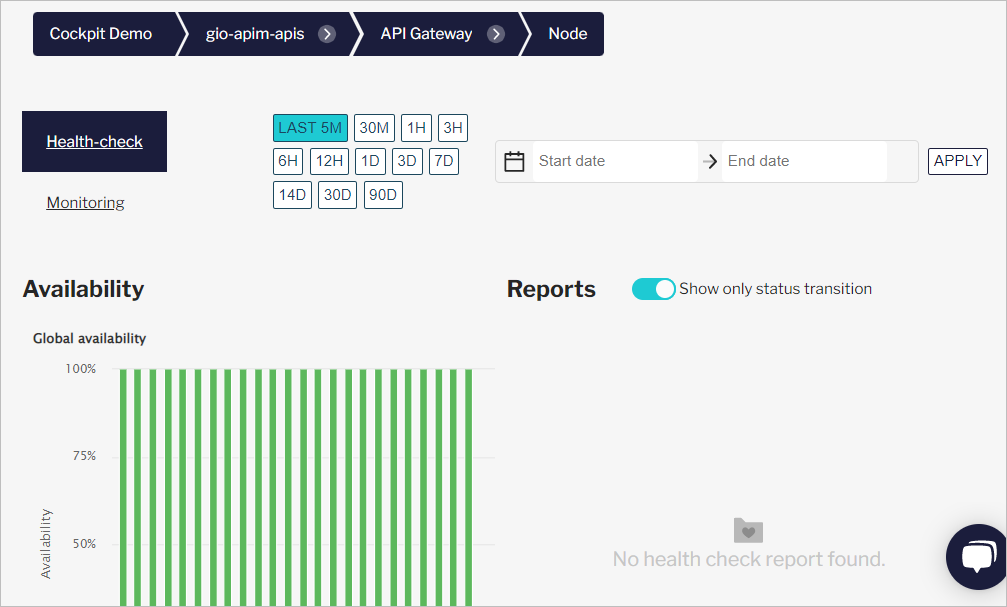Viewport: 1007px width, 607px height.
Task: Select the LAST 5M time range
Action: tap(309, 127)
